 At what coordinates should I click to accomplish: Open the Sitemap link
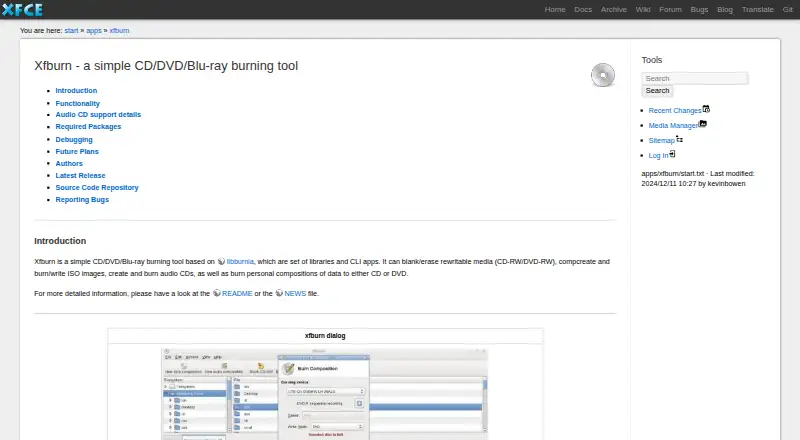coord(661,140)
